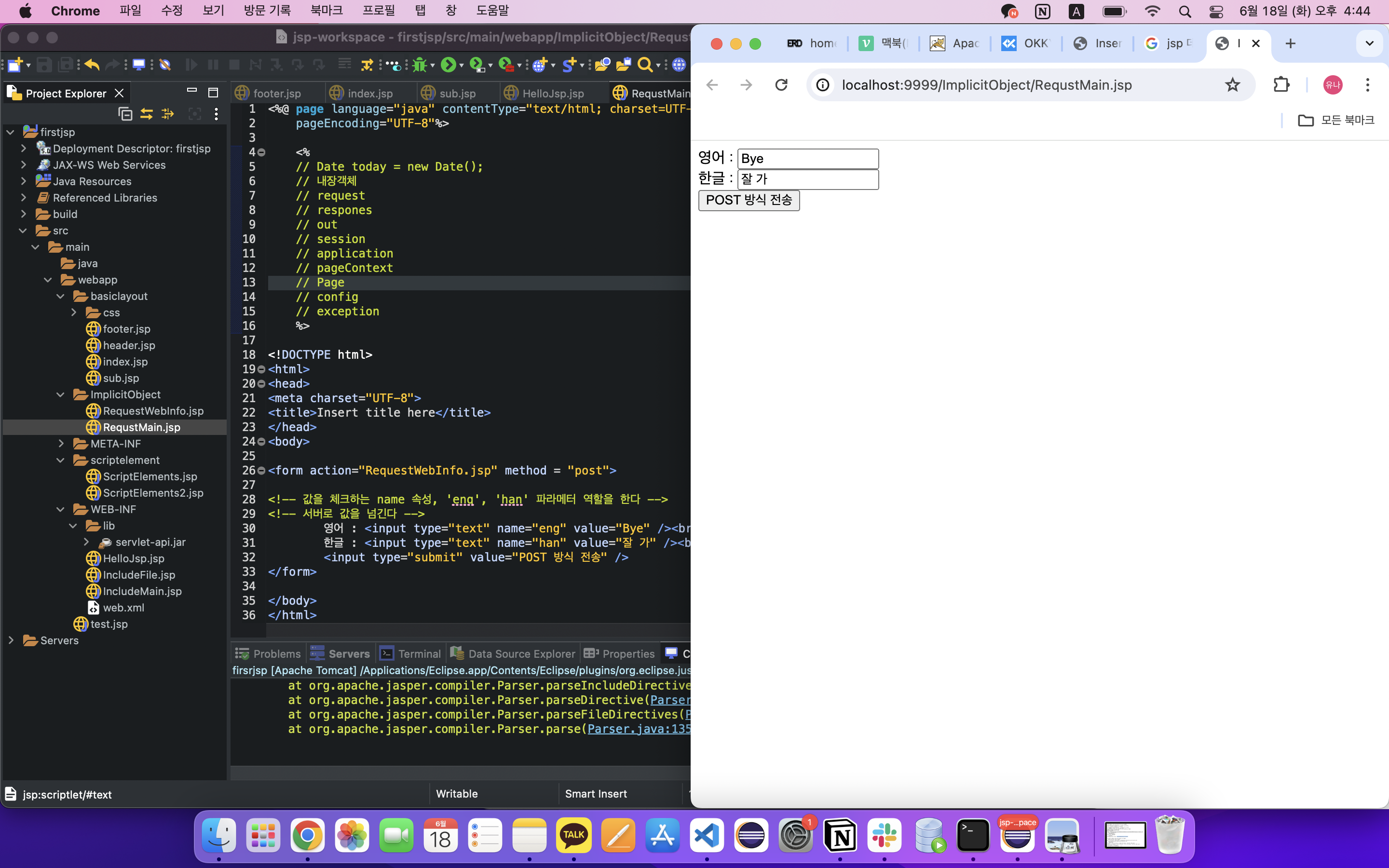Image resolution: width=1389 pixels, height=868 pixels.
Task: Click Collapse All in Project Explorer
Action: click(x=125, y=114)
